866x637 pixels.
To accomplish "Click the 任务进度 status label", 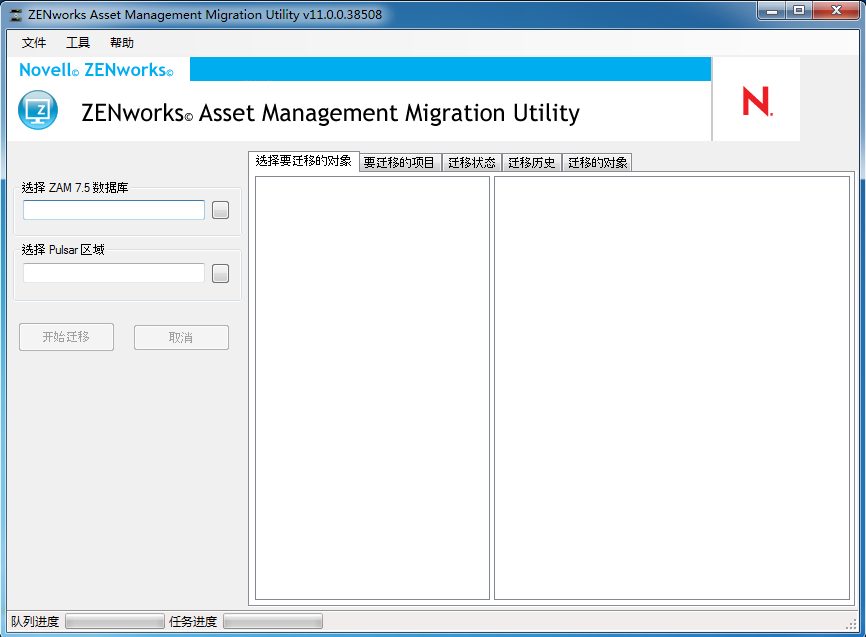I will click(x=193, y=622).
